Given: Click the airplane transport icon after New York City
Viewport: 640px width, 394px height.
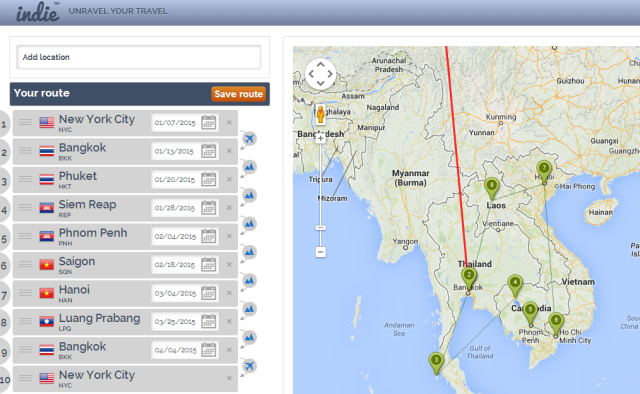Looking at the screenshot, I should point(249,139).
